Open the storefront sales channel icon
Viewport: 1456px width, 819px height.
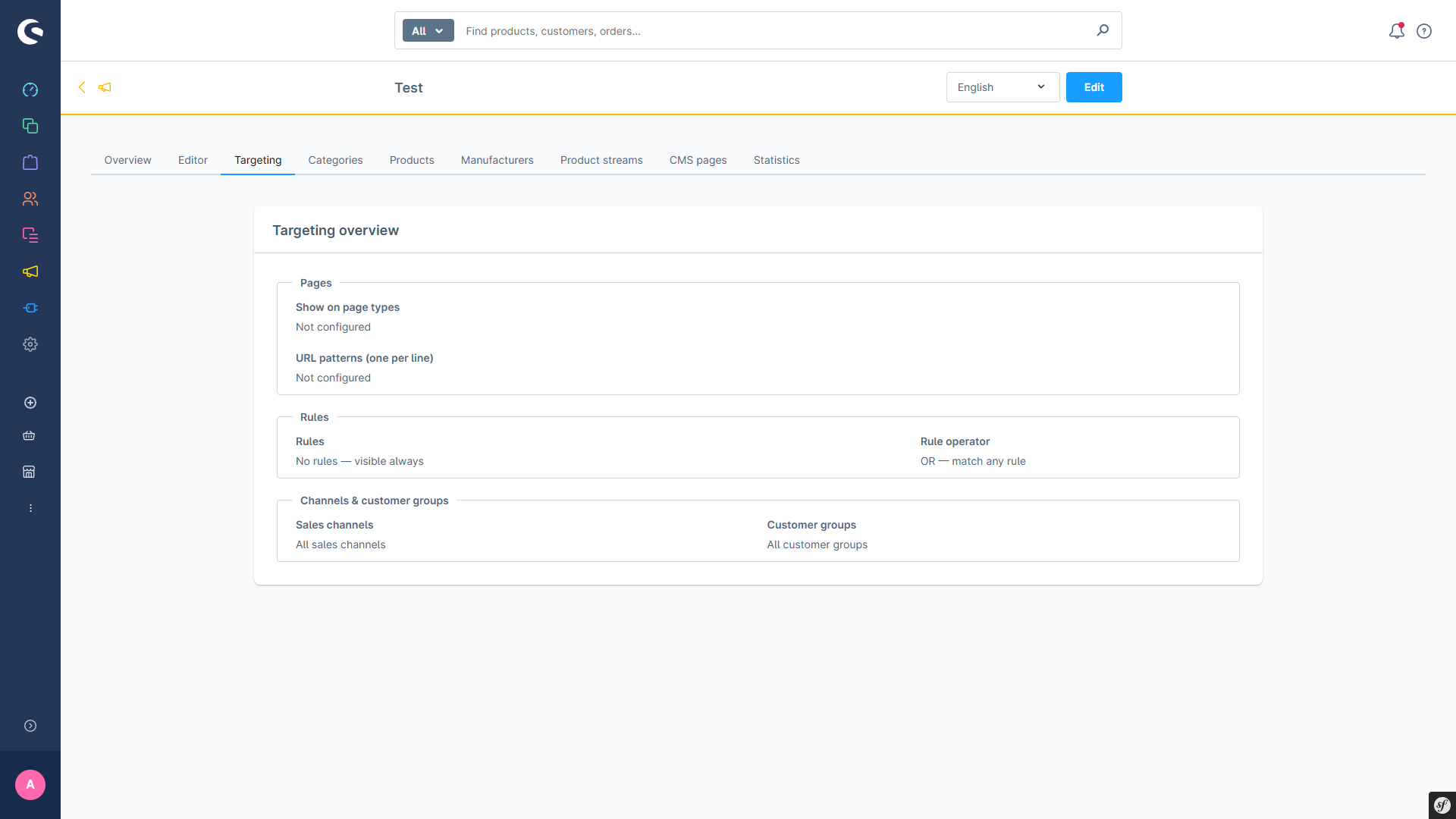[x=29, y=472]
